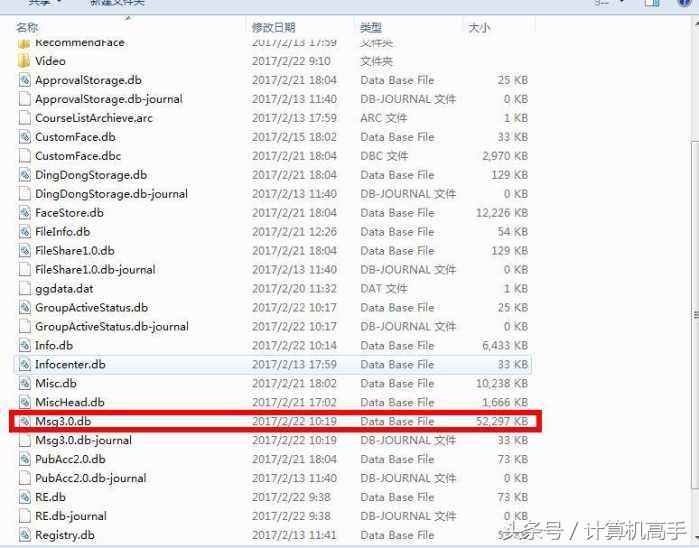This screenshot has width=699, height=548.
Task: Select file name Misc.db
Action: tap(56, 383)
